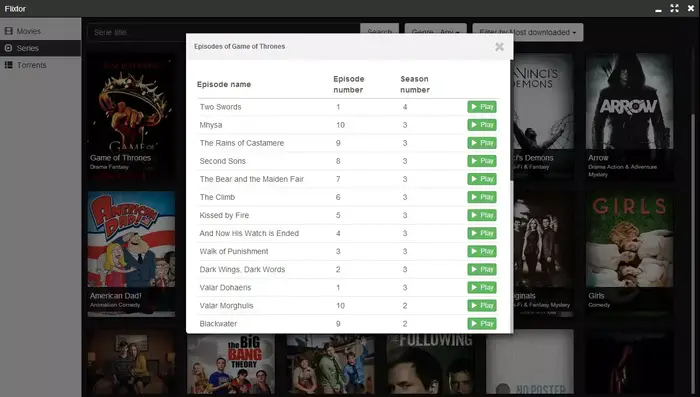The image size is (700, 397).
Task: Select the Blackwater episode name
Action: coord(218,324)
